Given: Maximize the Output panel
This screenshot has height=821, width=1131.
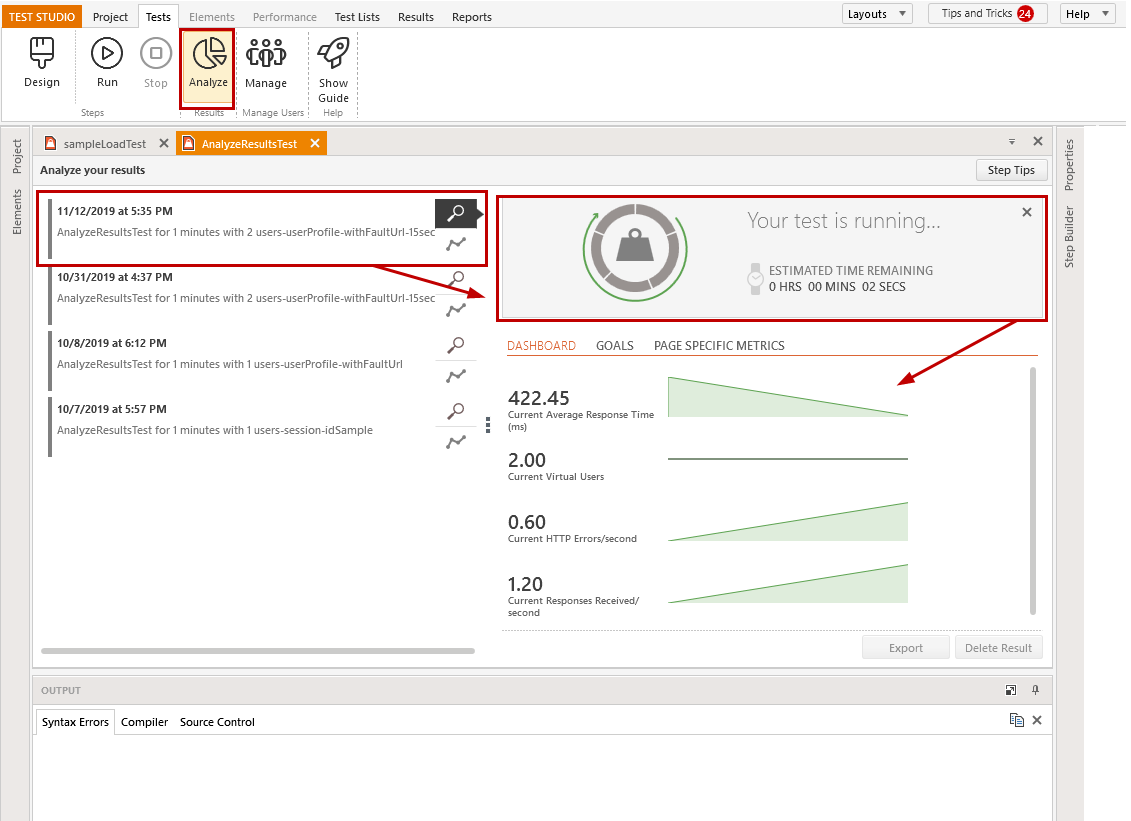Looking at the screenshot, I should click(x=1011, y=690).
